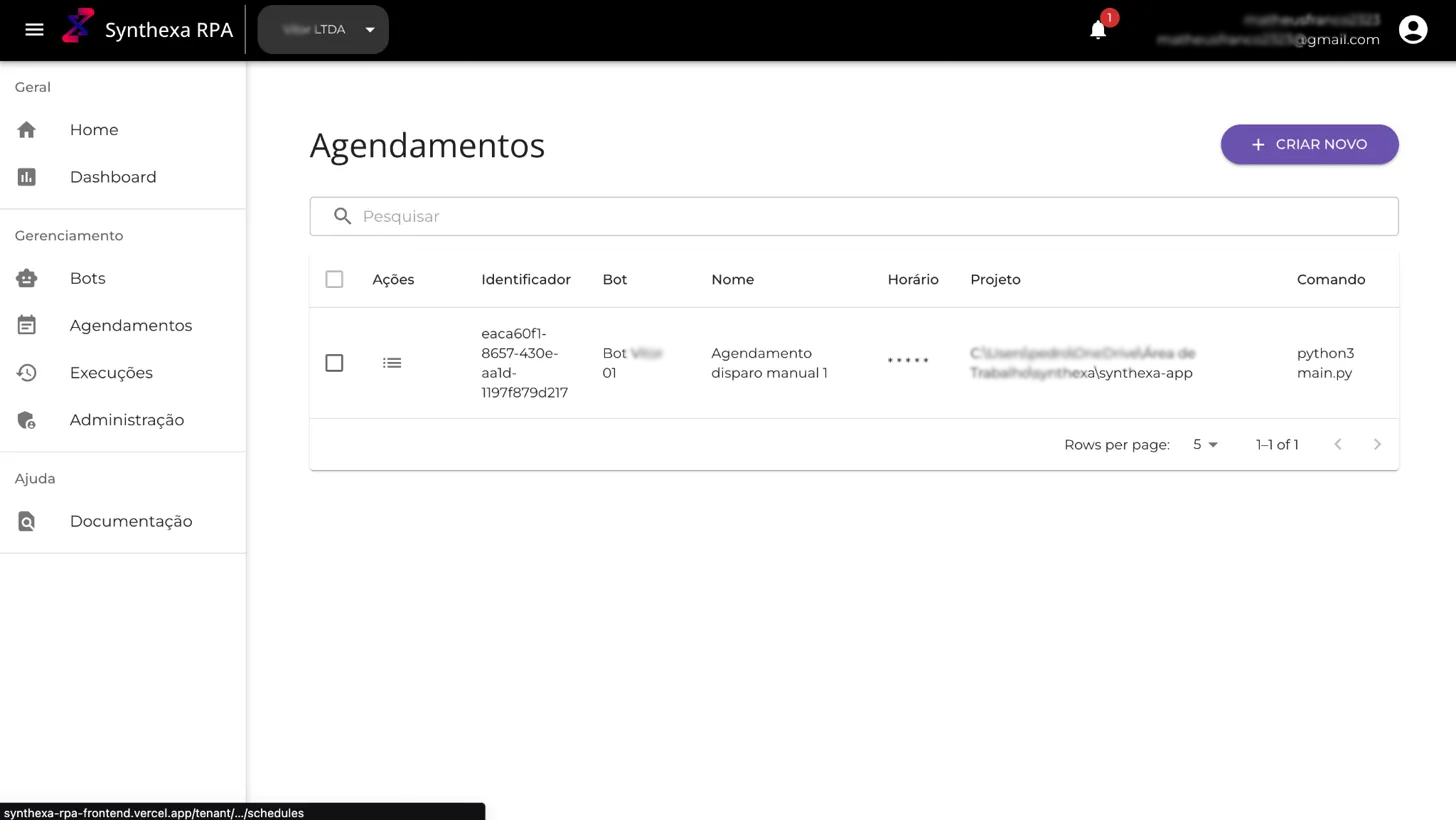Click the Ações column header
The image size is (1456, 820).
(393, 279)
